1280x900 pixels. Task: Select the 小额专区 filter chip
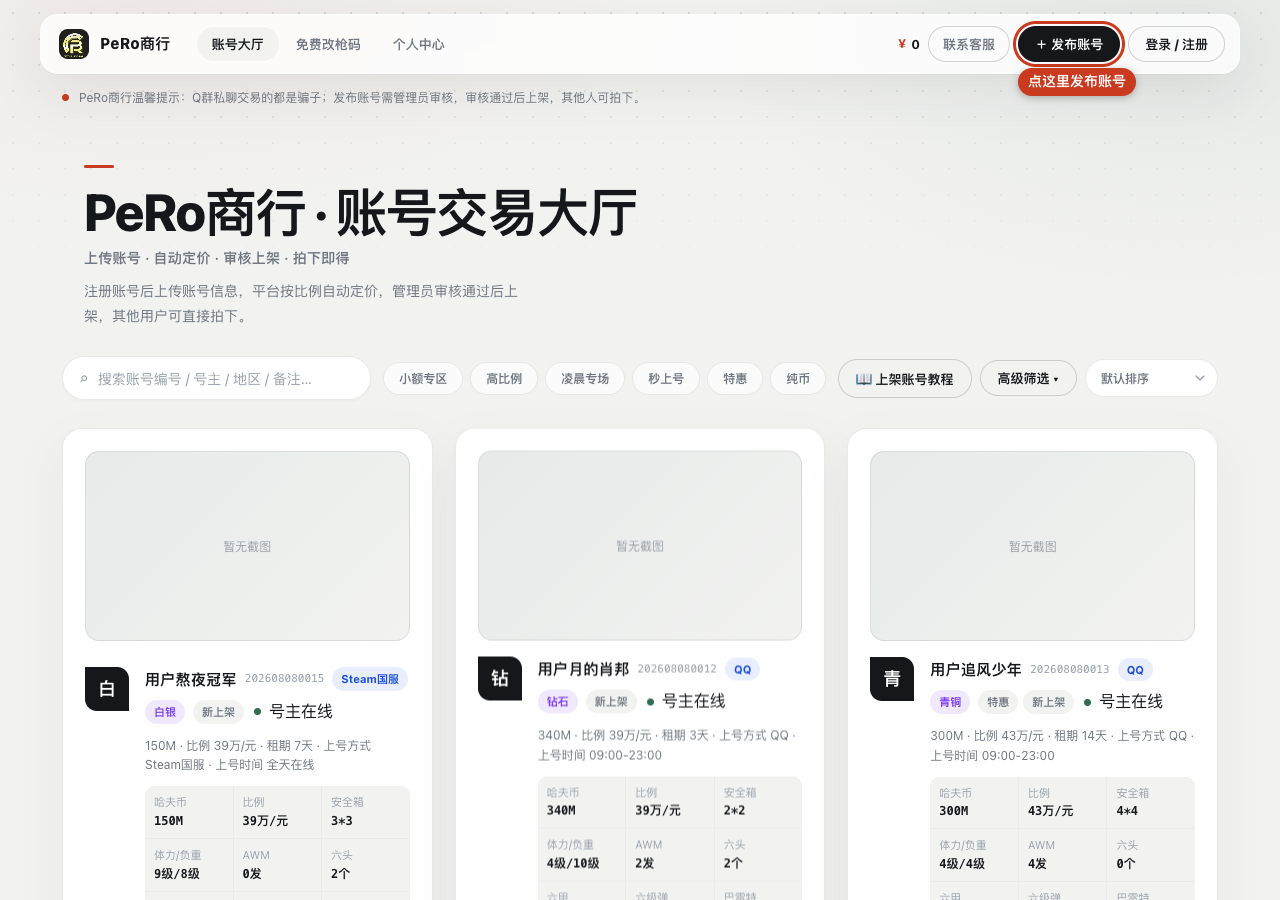tap(423, 379)
